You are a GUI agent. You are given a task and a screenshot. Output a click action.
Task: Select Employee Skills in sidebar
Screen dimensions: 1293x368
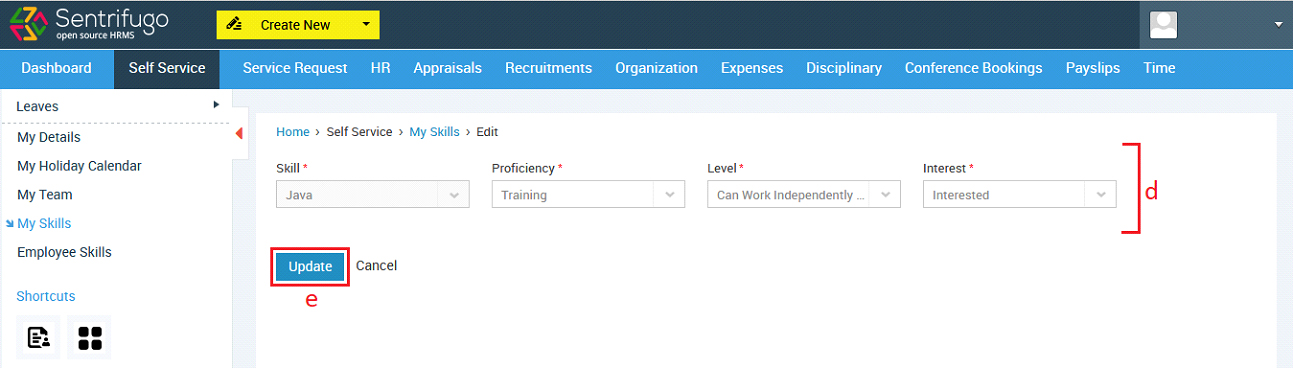64,252
